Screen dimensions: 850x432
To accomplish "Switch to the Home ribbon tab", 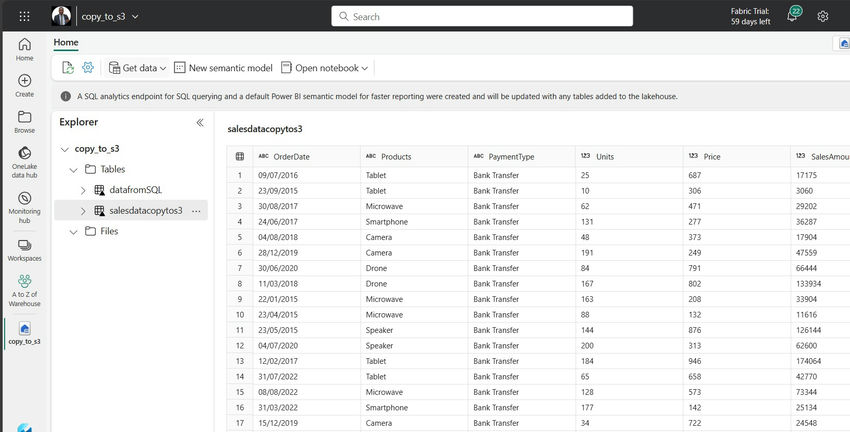I will 66,42.
